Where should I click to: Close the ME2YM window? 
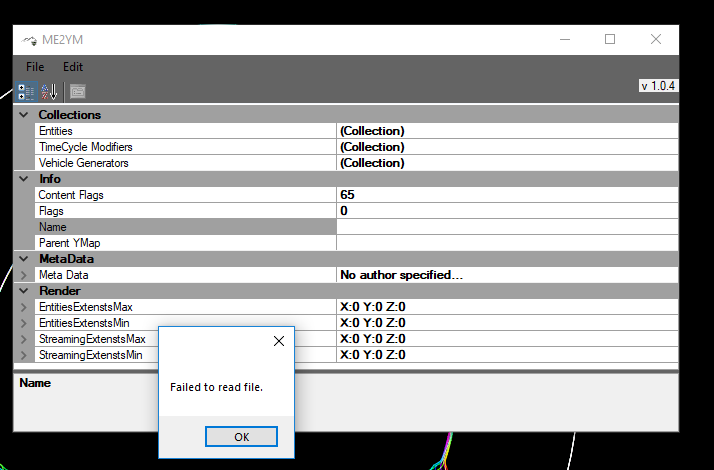(656, 39)
